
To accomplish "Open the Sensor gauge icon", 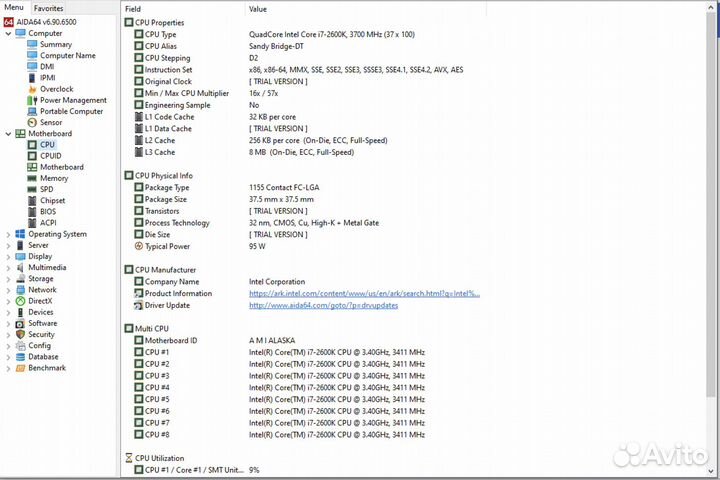I will pyautogui.click(x=32, y=123).
